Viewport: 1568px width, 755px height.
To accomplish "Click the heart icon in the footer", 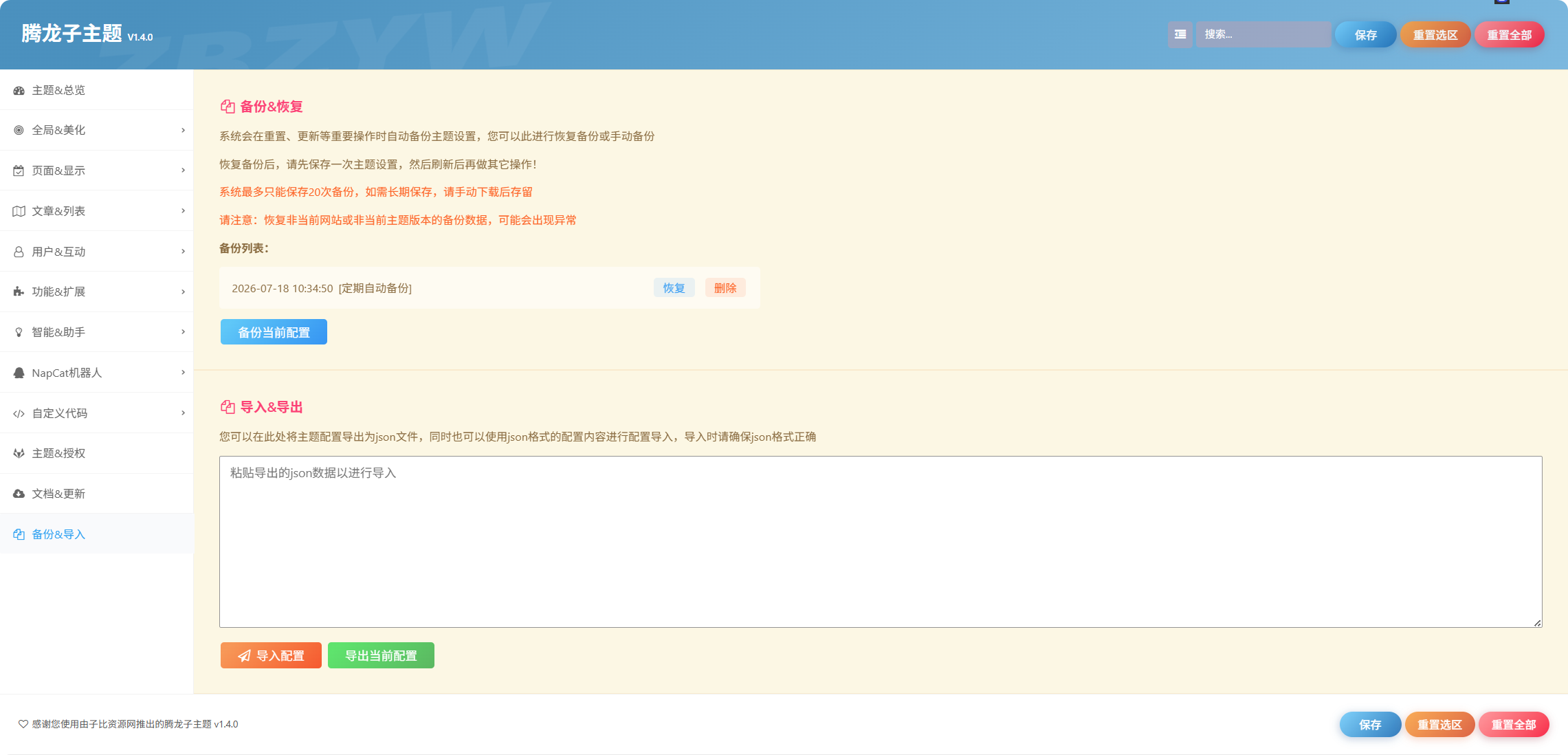I will click(23, 724).
